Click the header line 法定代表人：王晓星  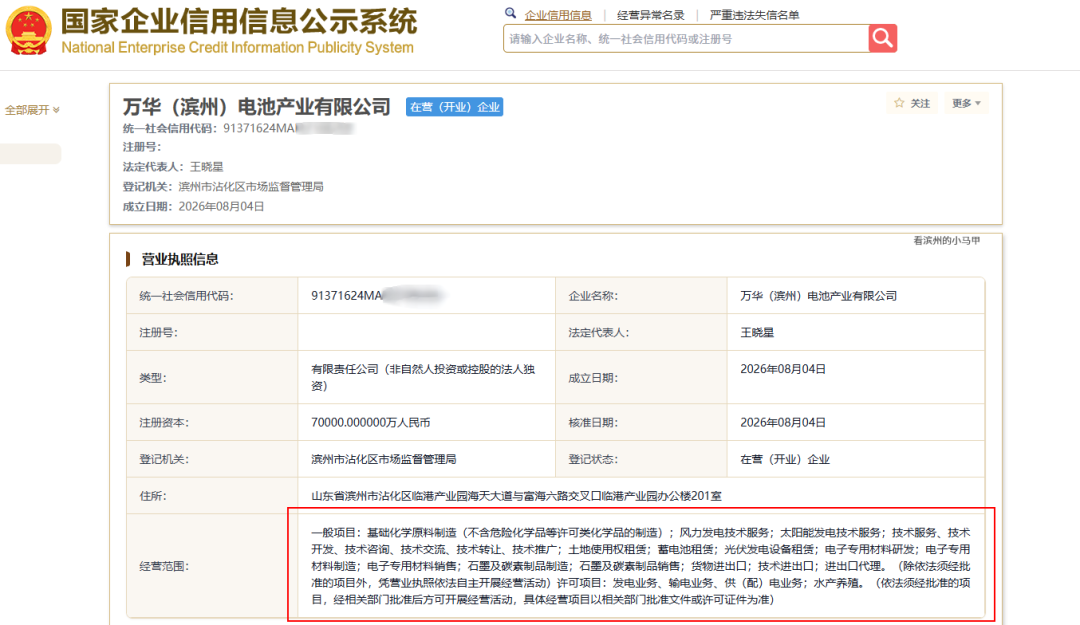[173, 167]
